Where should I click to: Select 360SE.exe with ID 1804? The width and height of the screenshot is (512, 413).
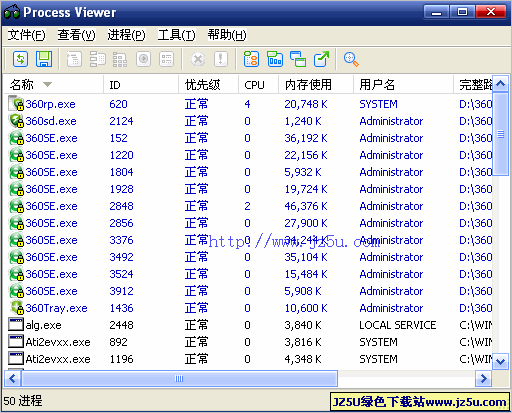click(x=51, y=172)
